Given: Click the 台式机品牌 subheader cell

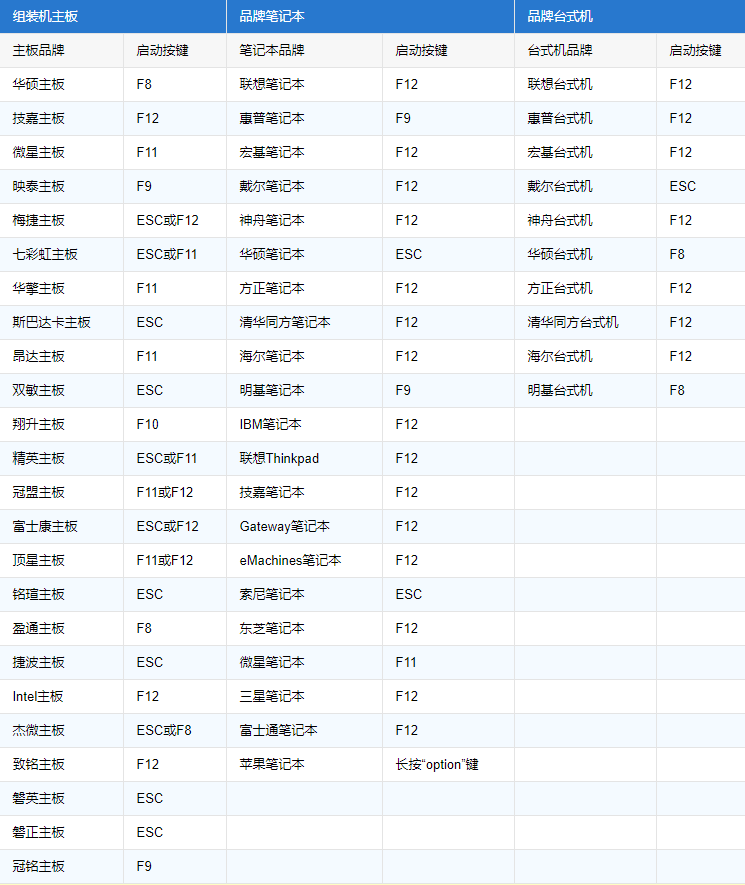Looking at the screenshot, I should click(x=560, y=50).
